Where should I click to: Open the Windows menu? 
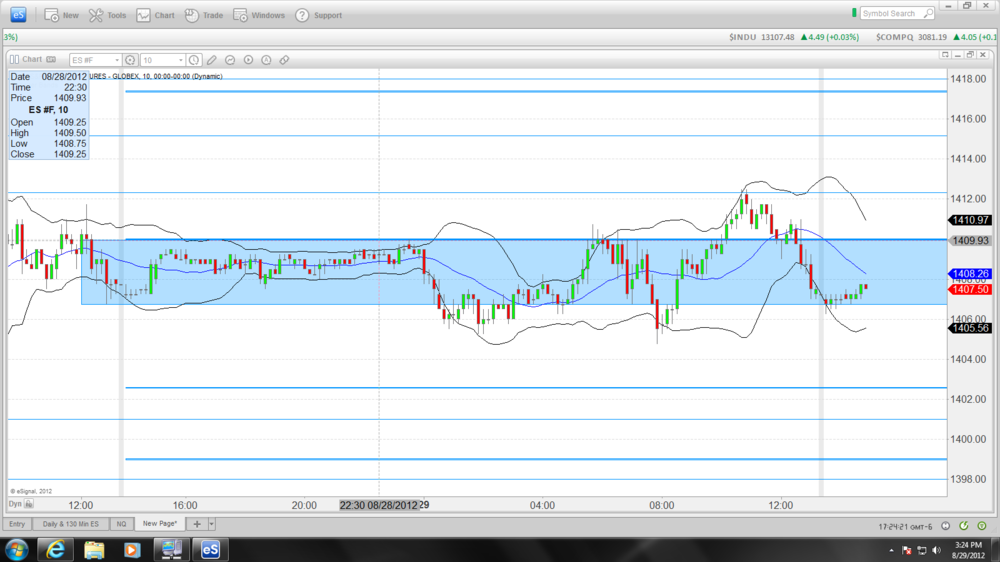click(x=259, y=15)
